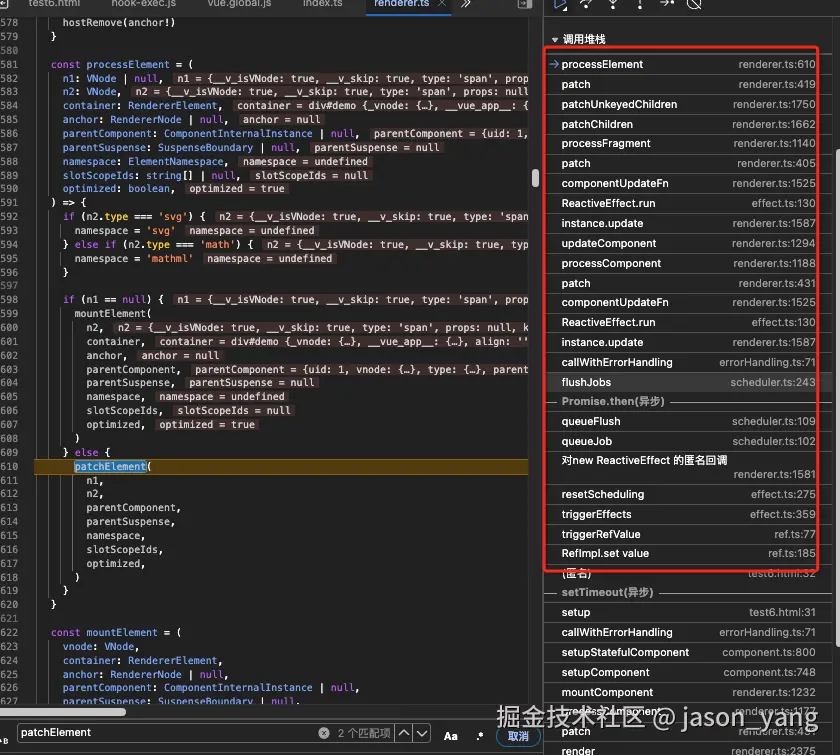The width and height of the screenshot is (840, 755).
Task: Click const mountElement declaration on line 622
Action: tap(116, 633)
